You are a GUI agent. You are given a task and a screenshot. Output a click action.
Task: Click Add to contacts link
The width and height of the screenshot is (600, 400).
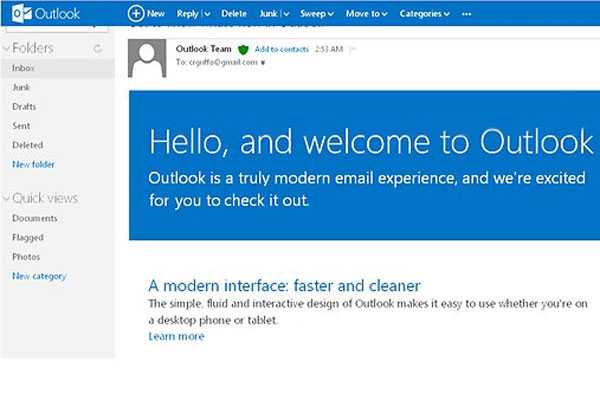[282, 49]
